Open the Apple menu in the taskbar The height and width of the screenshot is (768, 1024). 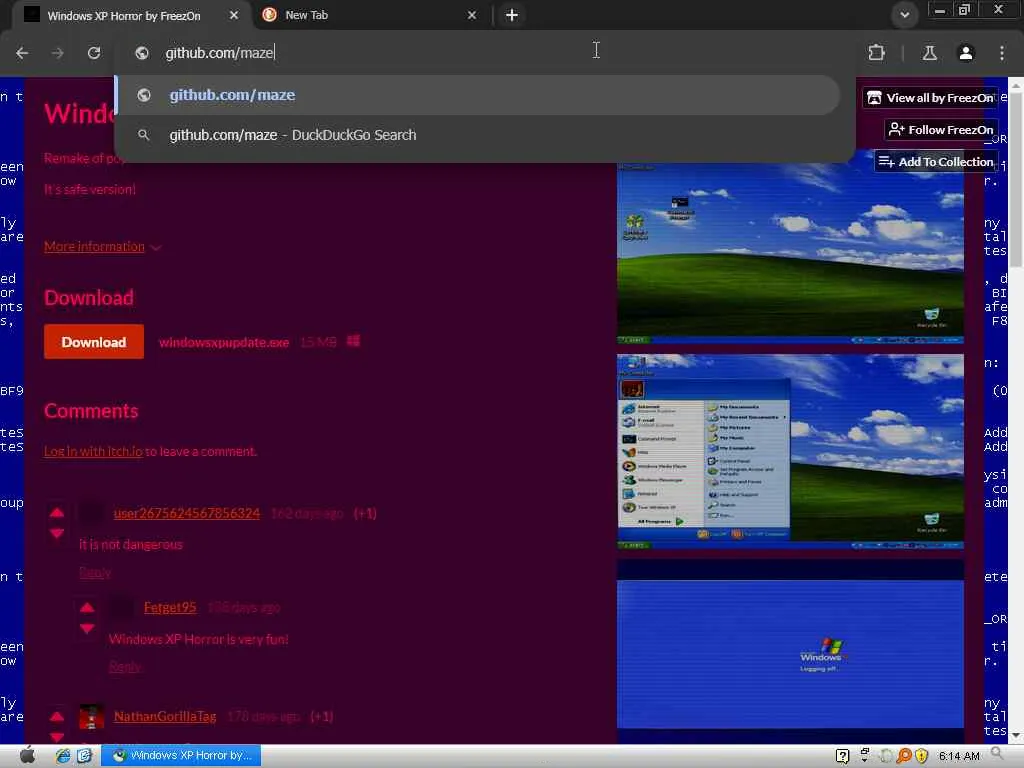(27, 756)
